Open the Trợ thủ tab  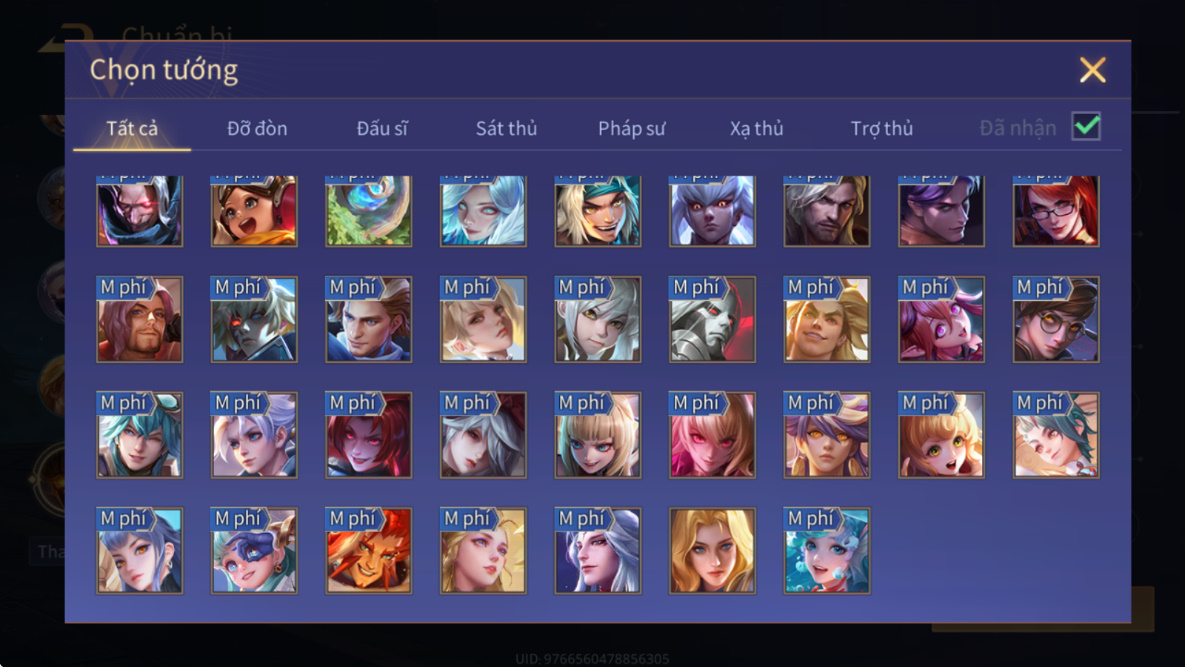pyautogui.click(x=882, y=128)
